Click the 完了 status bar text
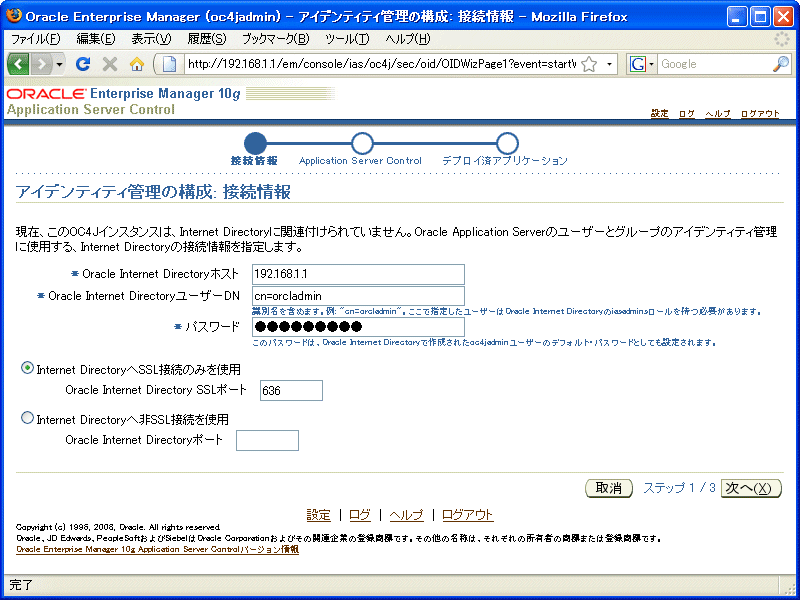The width and height of the screenshot is (800, 600). pos(21,585)
